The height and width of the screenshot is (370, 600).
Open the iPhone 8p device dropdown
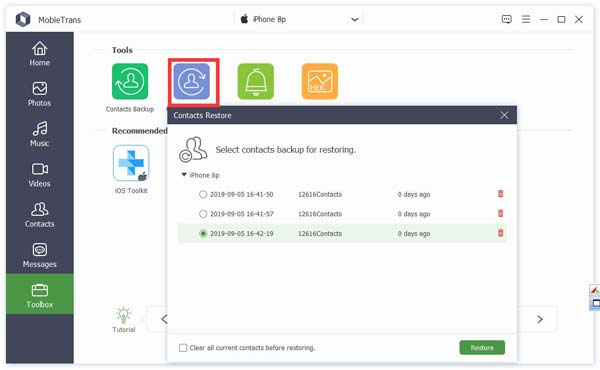(299, 19)
